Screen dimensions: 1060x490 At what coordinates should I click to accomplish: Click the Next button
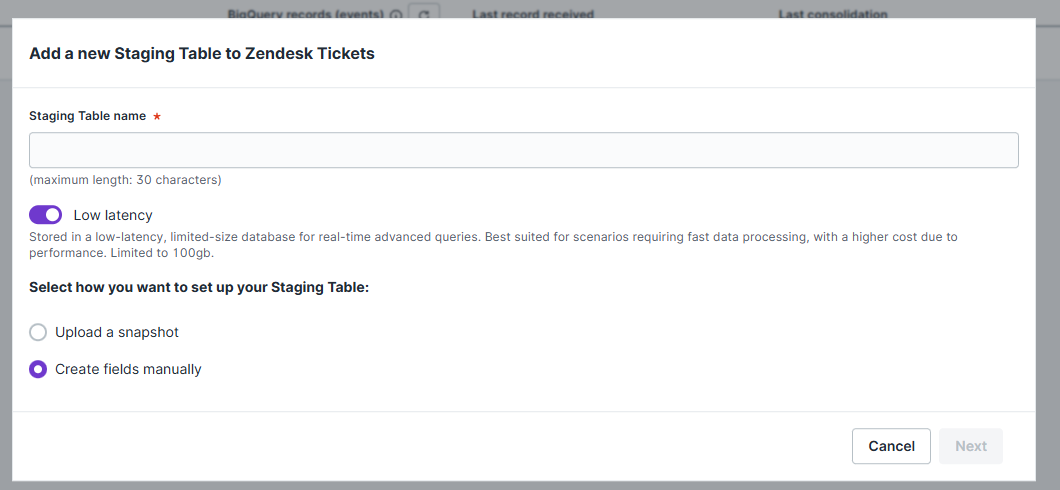(x=970, y=446)
